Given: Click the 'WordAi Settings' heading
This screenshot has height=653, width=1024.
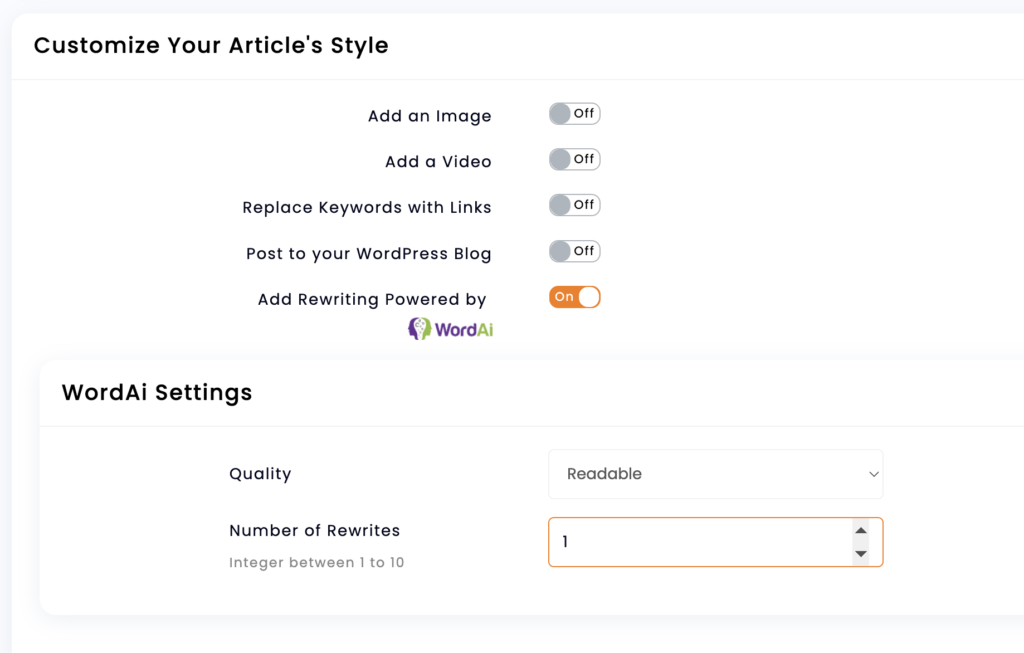Looking at the screenshot, I should (157, 392).
